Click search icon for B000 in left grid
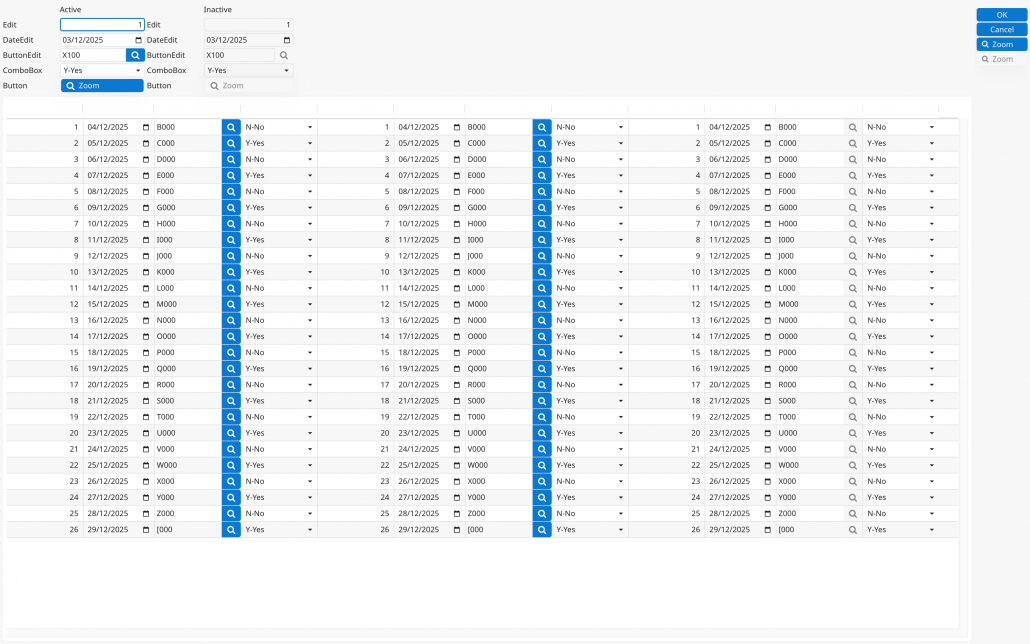This screenshot has width=1030, height=644. click(x=231, y=127)
